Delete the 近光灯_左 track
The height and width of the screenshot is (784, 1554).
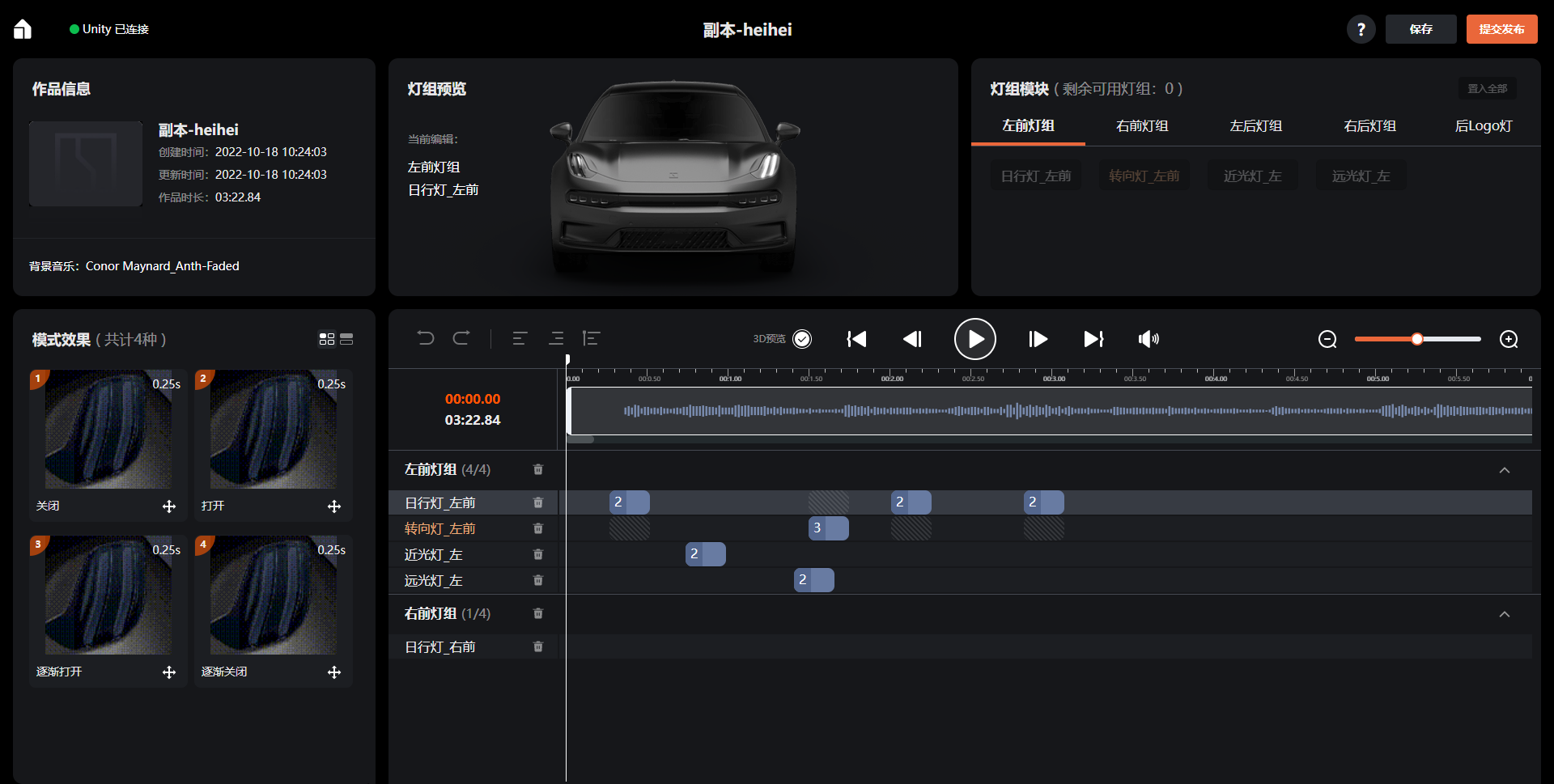(x=538, y=554)
